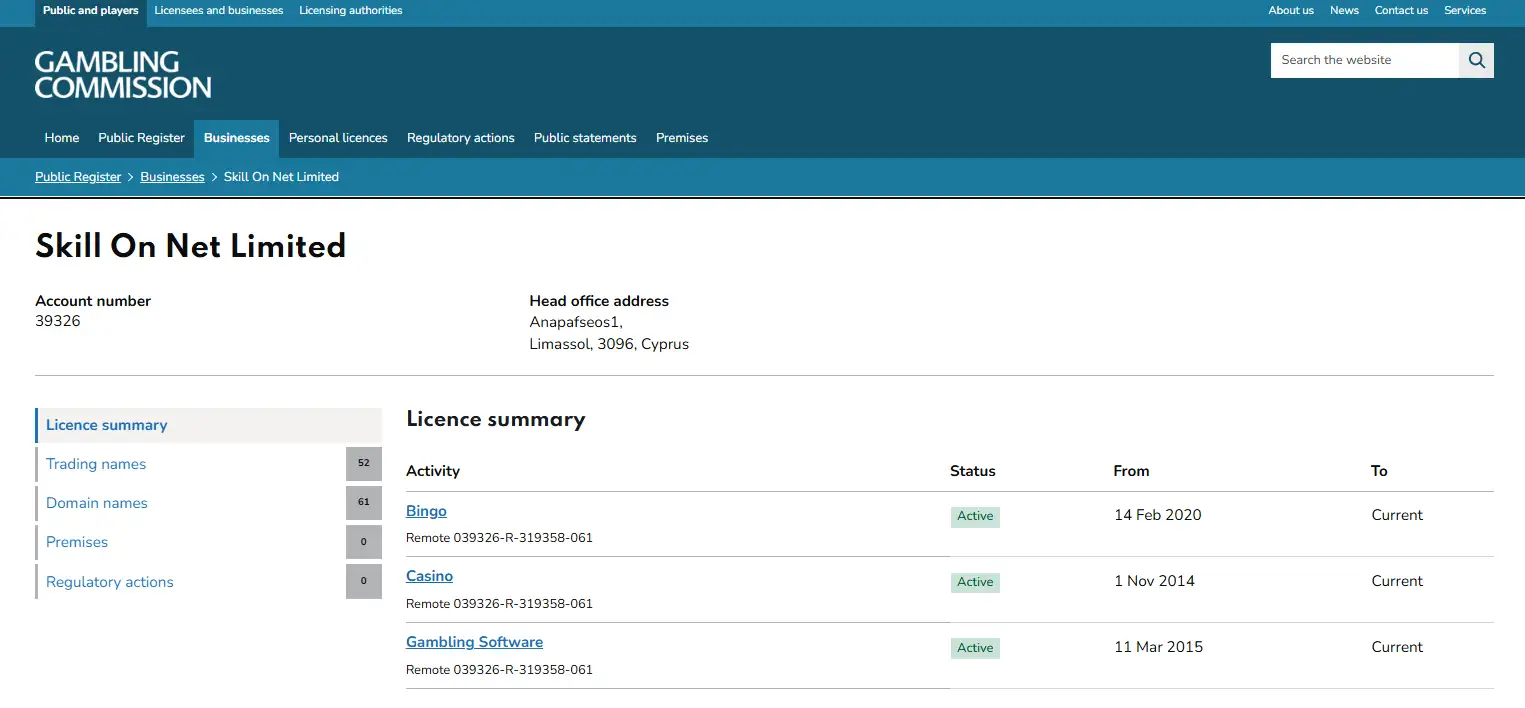Click the 61 count badge
Screen dimensions: 1525x708
coord(364,503)
